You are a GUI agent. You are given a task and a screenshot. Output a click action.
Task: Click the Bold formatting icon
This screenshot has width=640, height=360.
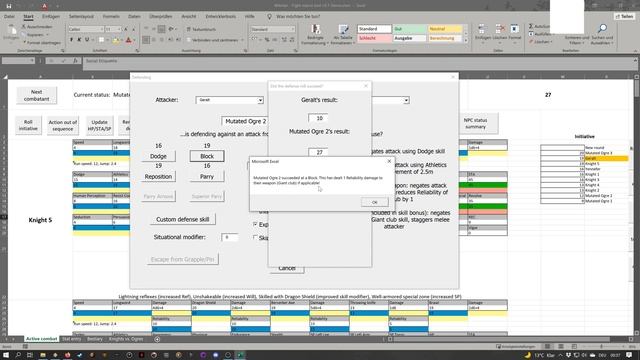71,40
